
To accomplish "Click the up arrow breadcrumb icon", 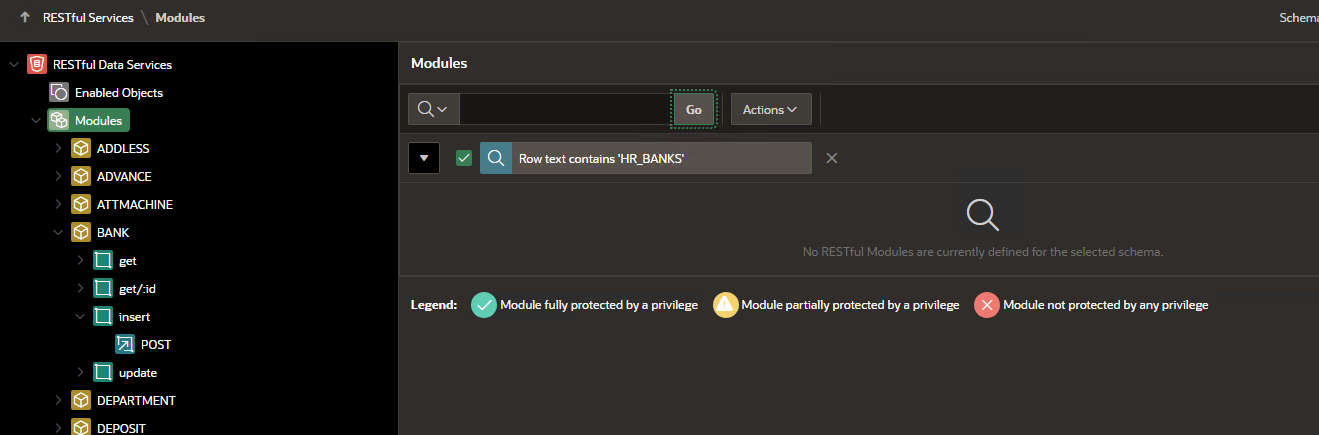I will 25,18.
